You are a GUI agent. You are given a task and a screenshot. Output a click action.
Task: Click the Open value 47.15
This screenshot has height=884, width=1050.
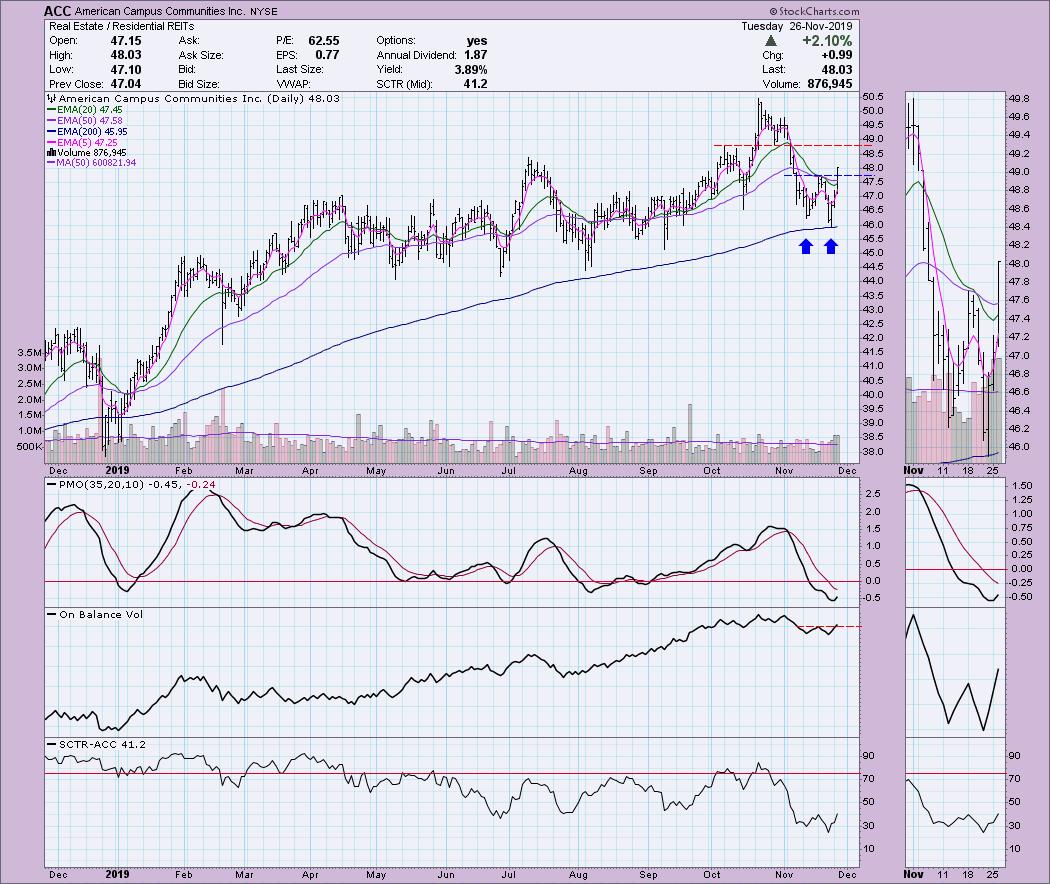click(x=125, y=41)
